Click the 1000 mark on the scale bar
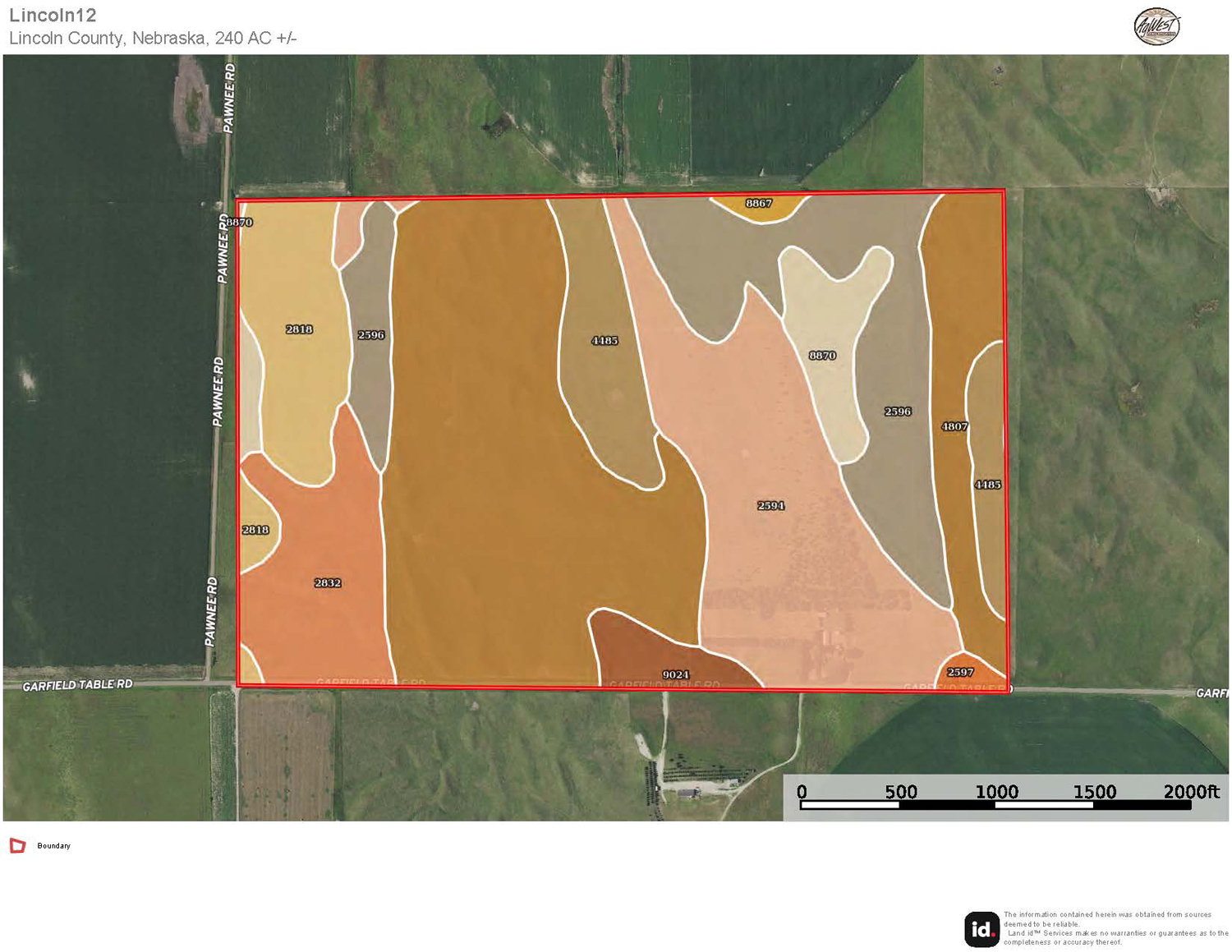Viewport: 1232px width, 952px height. coord(996,792)
